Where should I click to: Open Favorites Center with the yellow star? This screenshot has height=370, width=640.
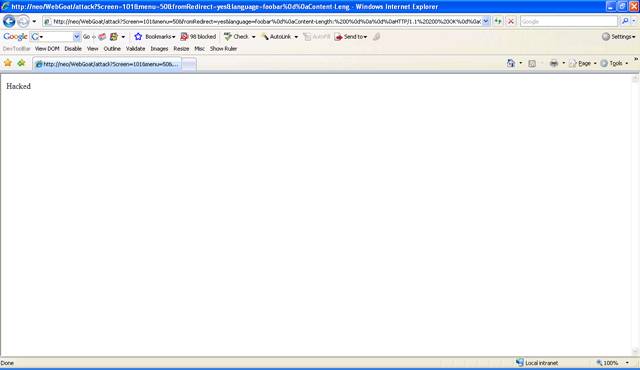coord(8,63)
